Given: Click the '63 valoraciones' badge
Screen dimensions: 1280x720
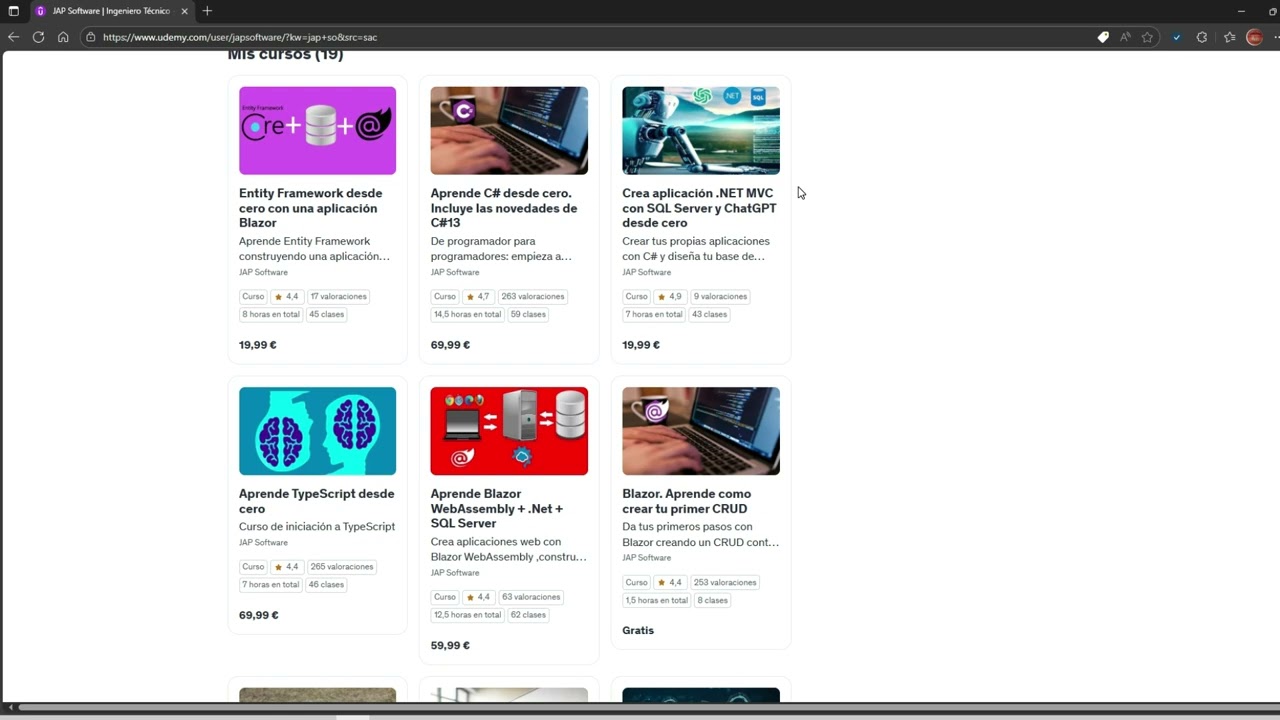Looking at the screenshot, I should 531,597.
